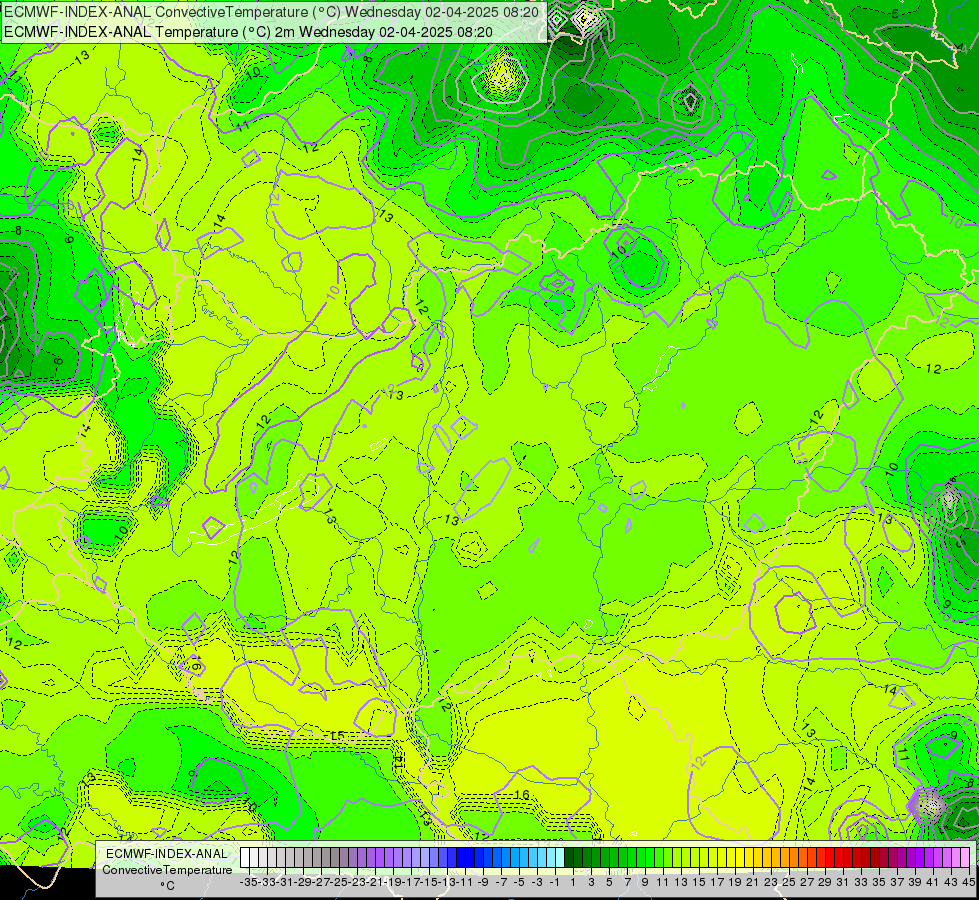Click the -35 legend scale label
Viewport: 979px width, 900px height.
tap(248, 882)
